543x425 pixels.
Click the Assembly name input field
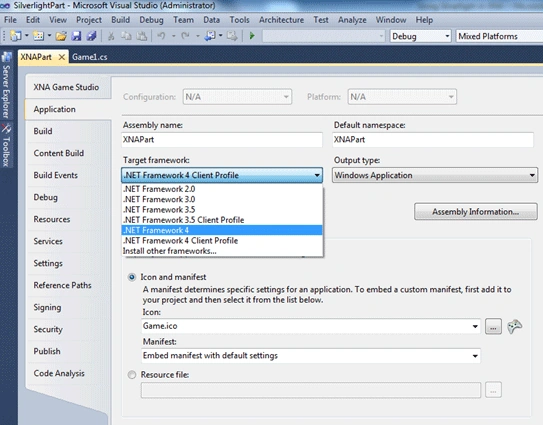[x=222, y=140]
